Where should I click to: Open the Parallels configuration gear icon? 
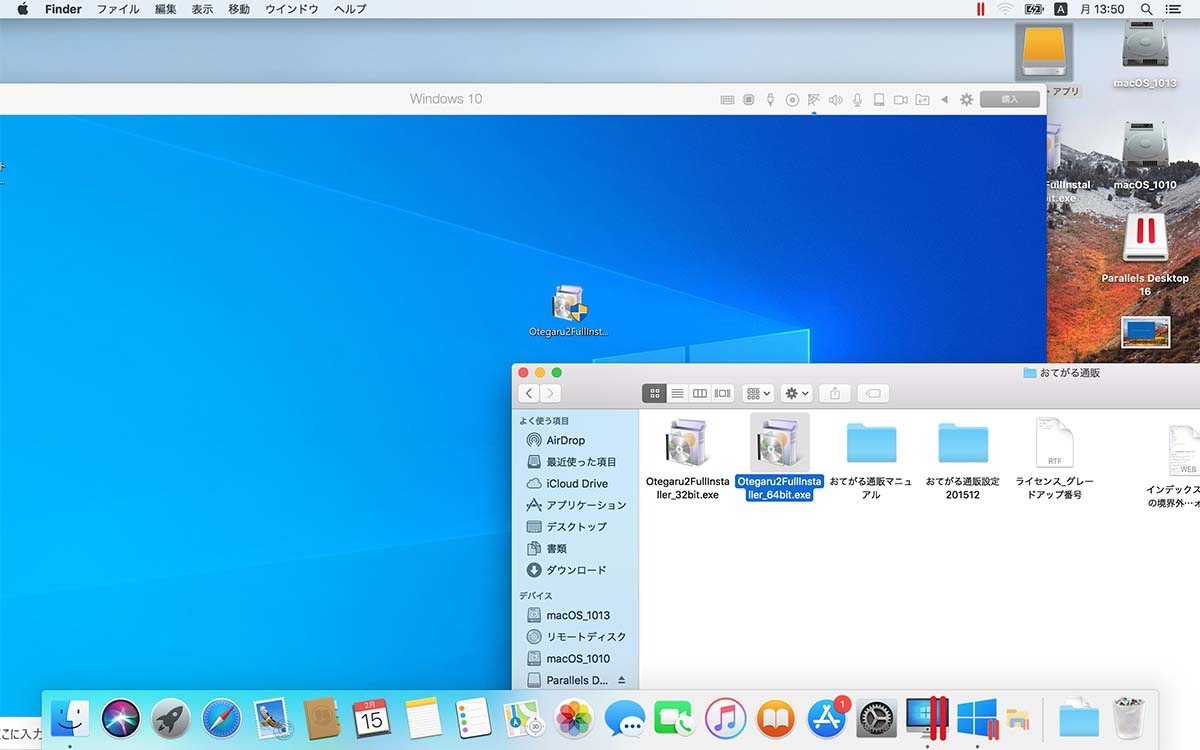tap(966, 100)
